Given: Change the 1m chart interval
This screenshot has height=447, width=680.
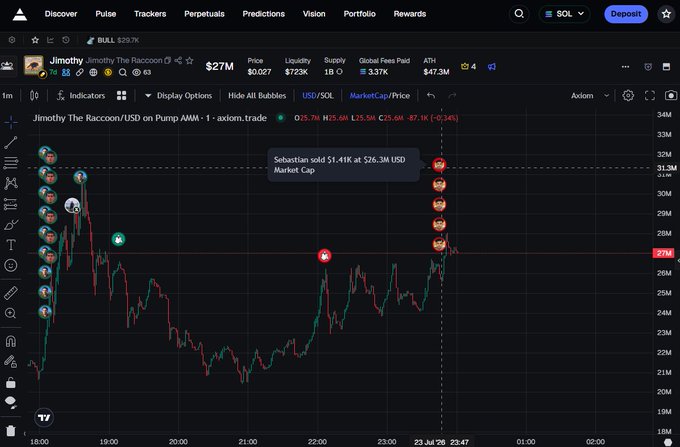Looking at the screenshot, I should pyautogui.click(x=7, y=95).
